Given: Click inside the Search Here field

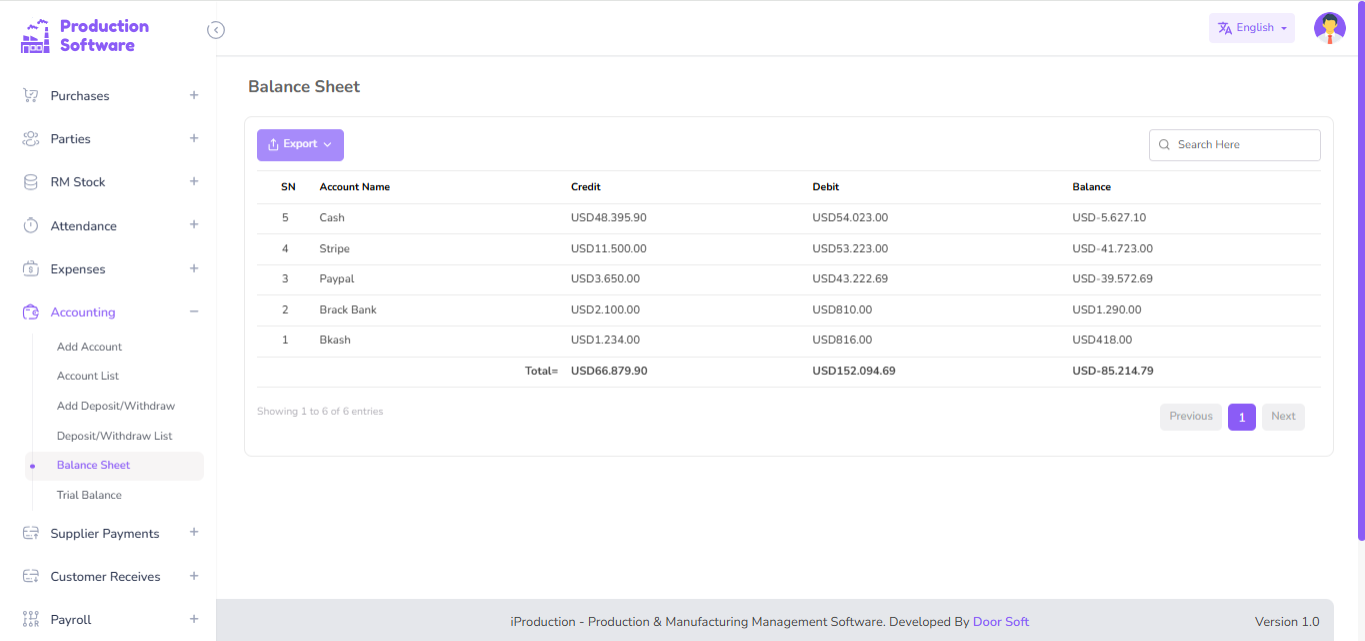Looking at the screenshot, I should [1234, 144].
